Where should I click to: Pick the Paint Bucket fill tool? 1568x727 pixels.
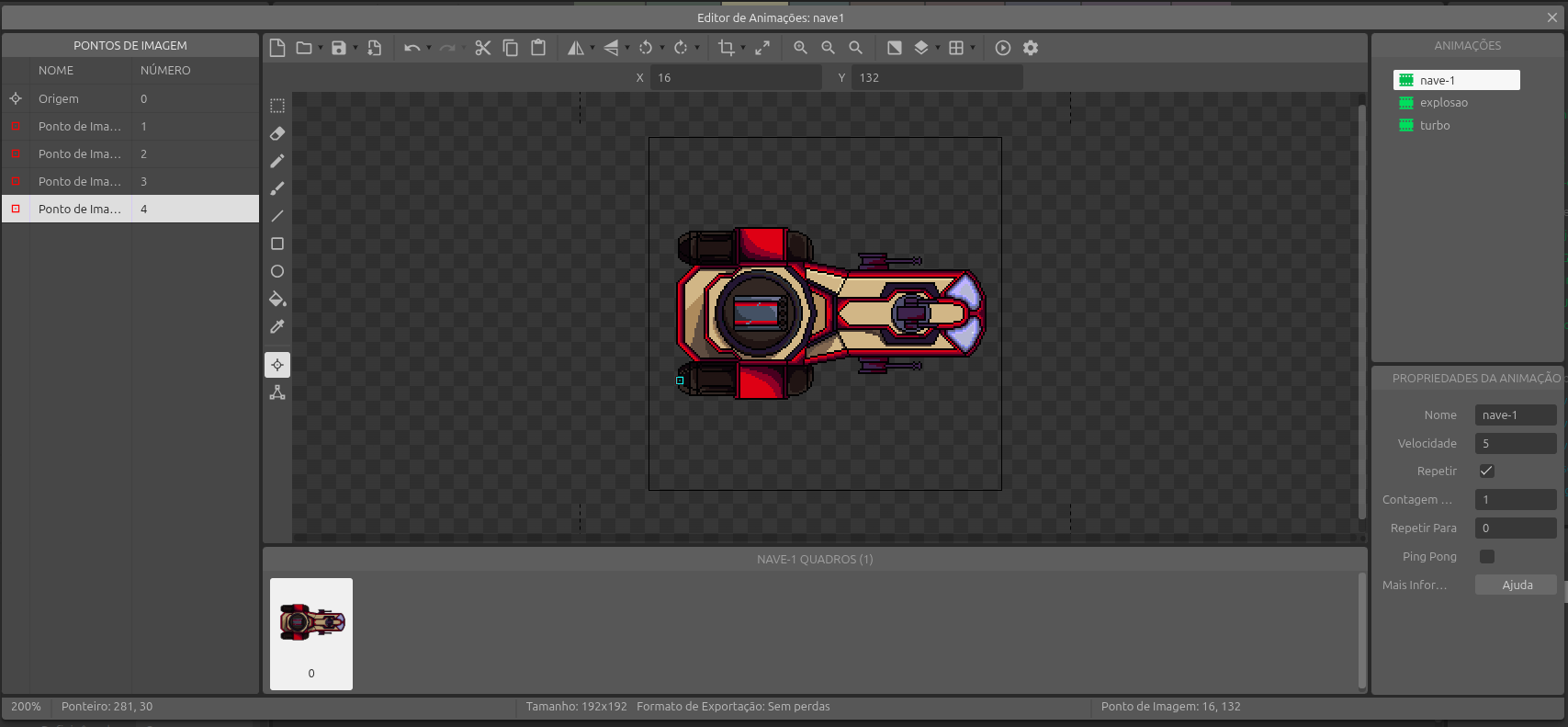click(x=277, y=299)
